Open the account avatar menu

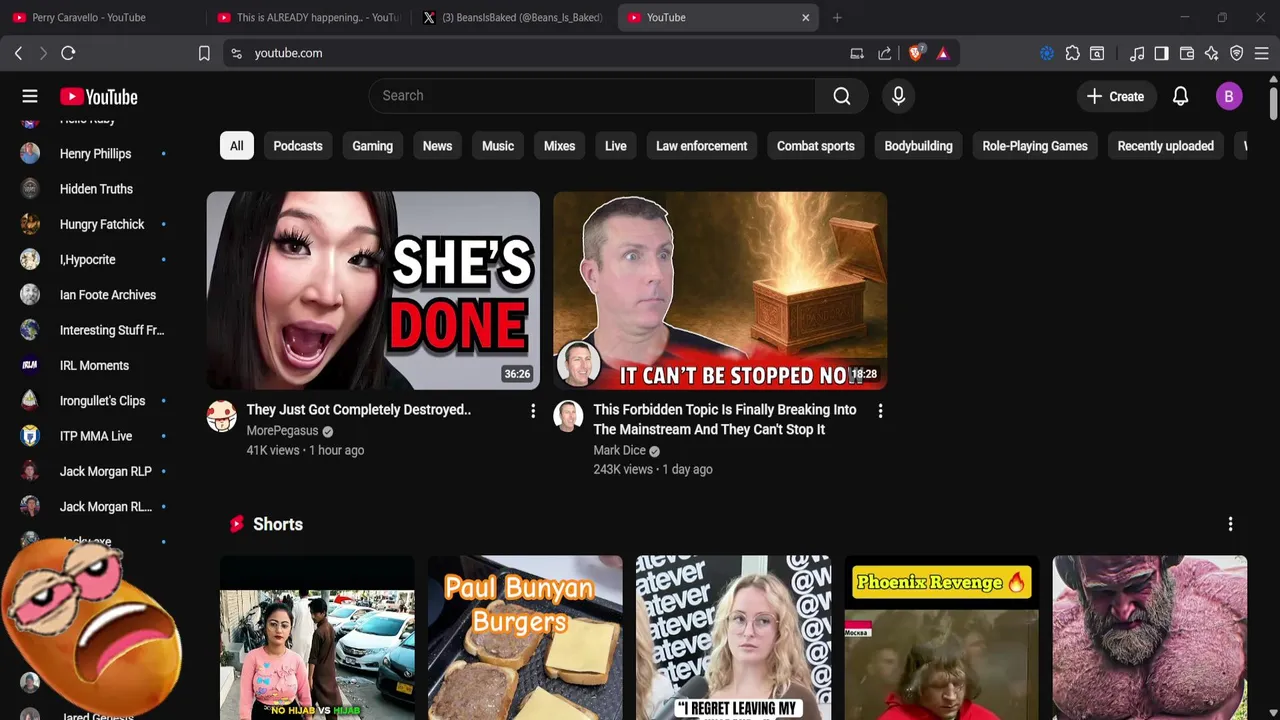click(1229, 96)
